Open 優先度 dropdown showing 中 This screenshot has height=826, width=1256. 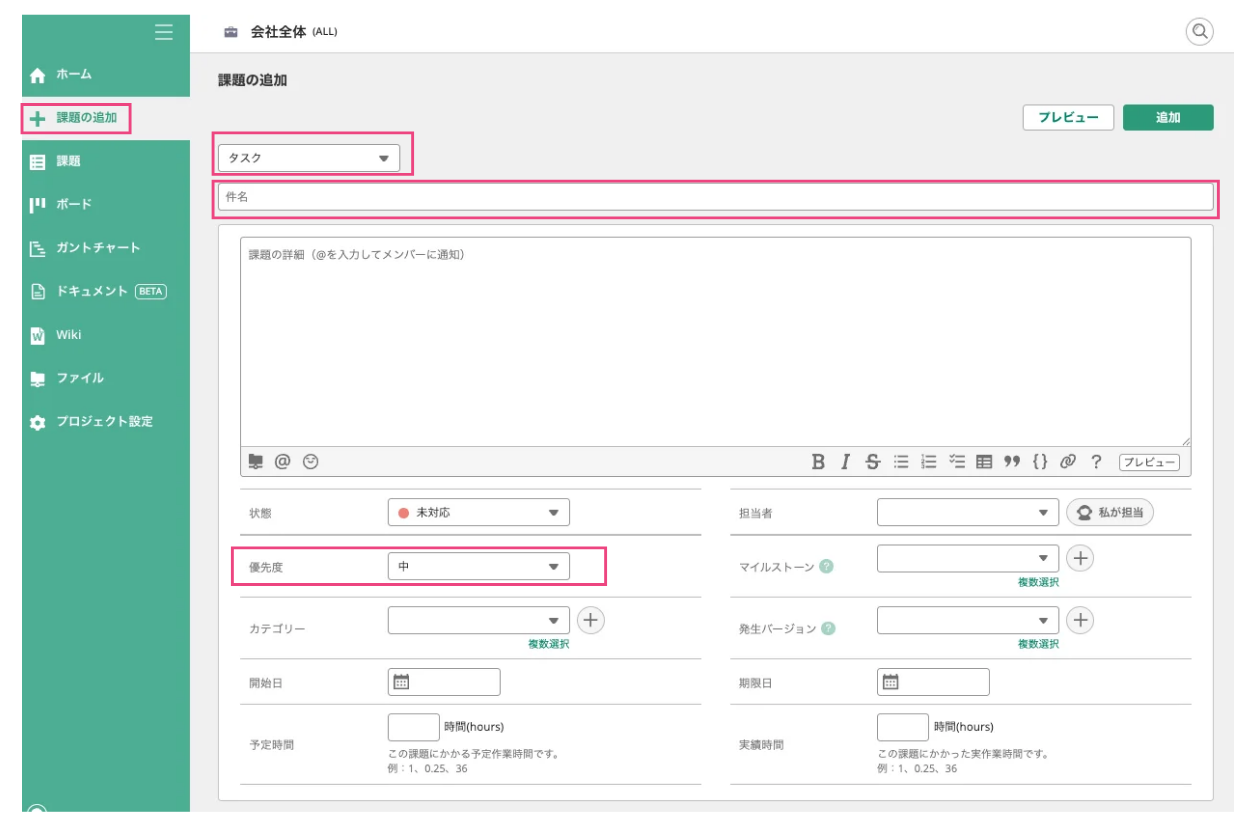point(479,566)
